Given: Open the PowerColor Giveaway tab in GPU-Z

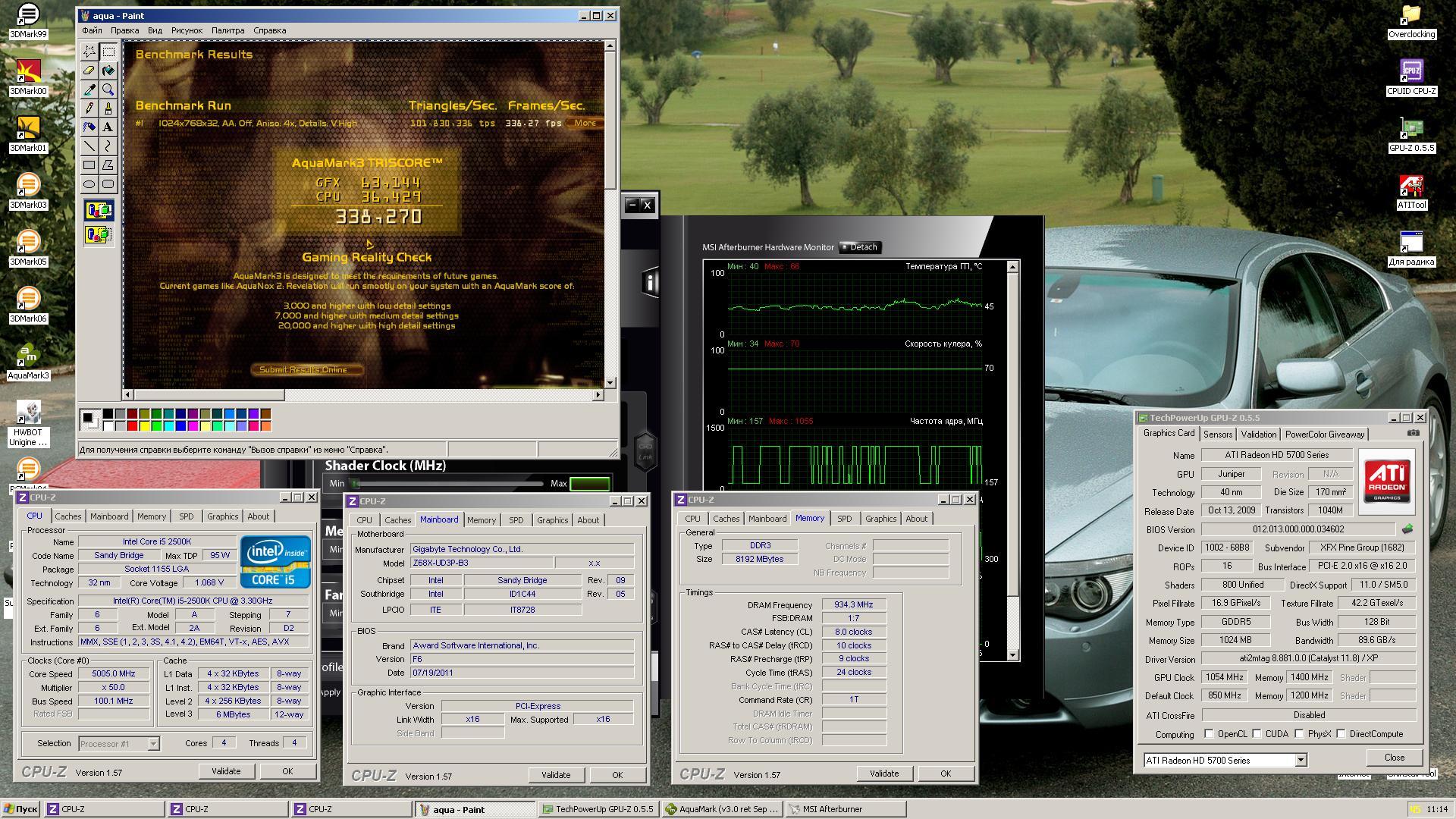Looking at the screenshot, I should click(1325, 435).
